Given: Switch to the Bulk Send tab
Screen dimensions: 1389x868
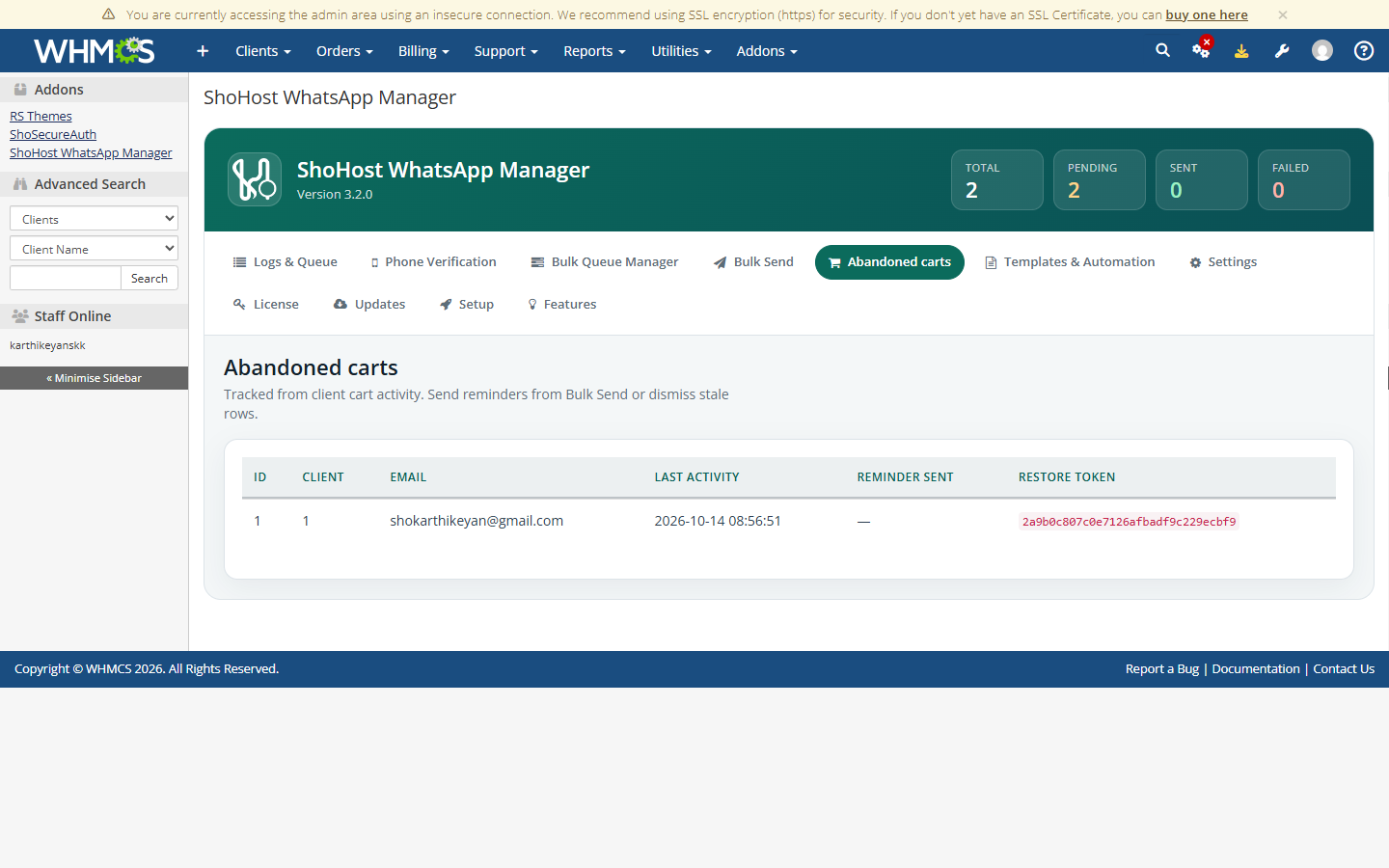Looking at the screenshot, I should 753,262.
